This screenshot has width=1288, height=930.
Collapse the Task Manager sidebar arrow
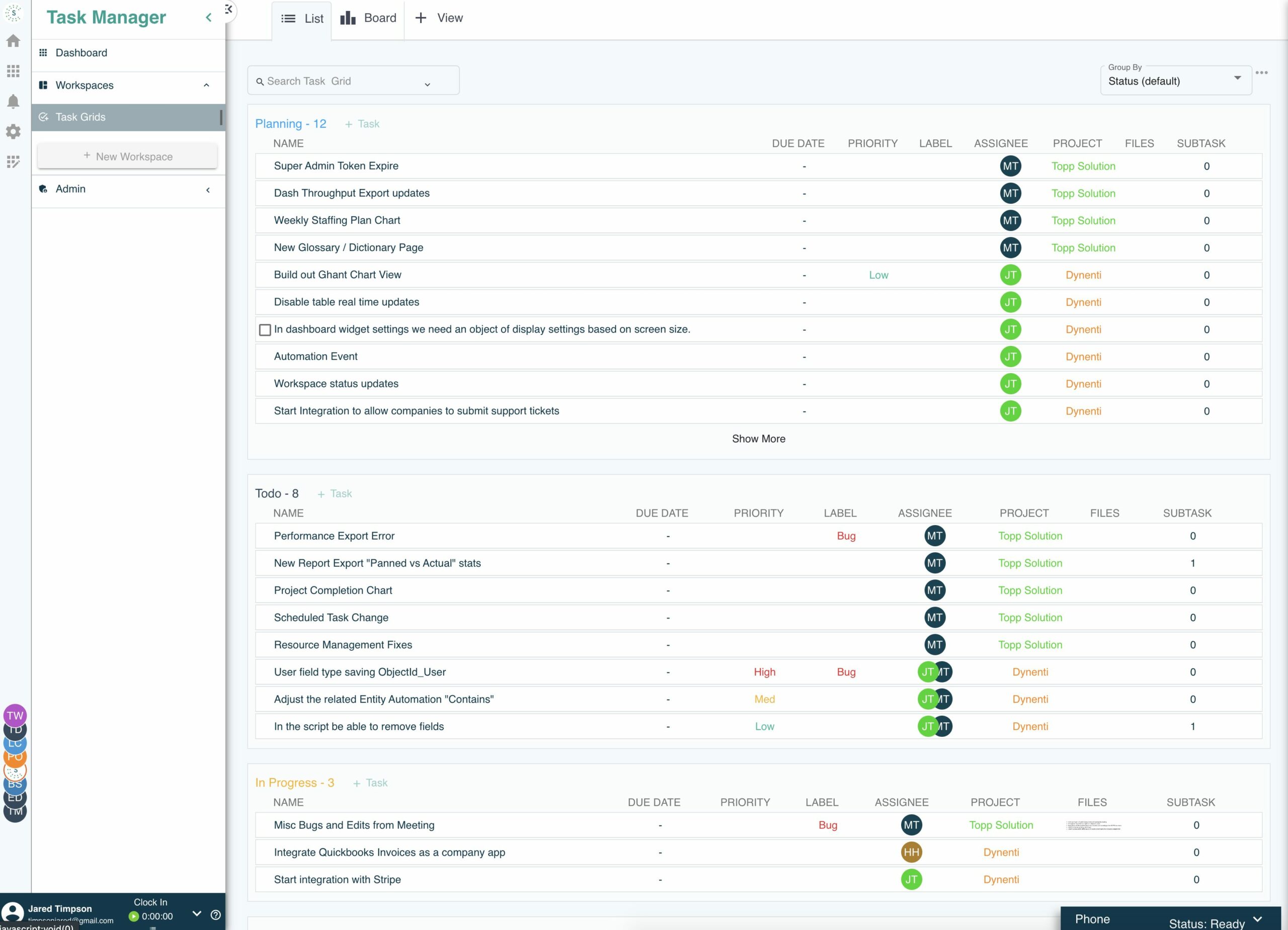click(208, 18)
